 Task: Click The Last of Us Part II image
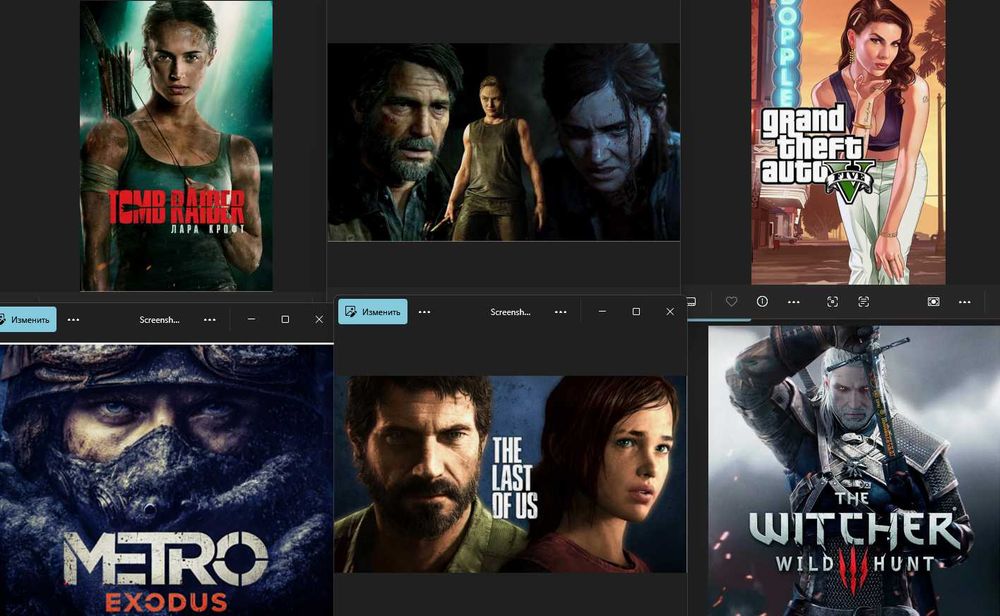[x=503, y=142]
